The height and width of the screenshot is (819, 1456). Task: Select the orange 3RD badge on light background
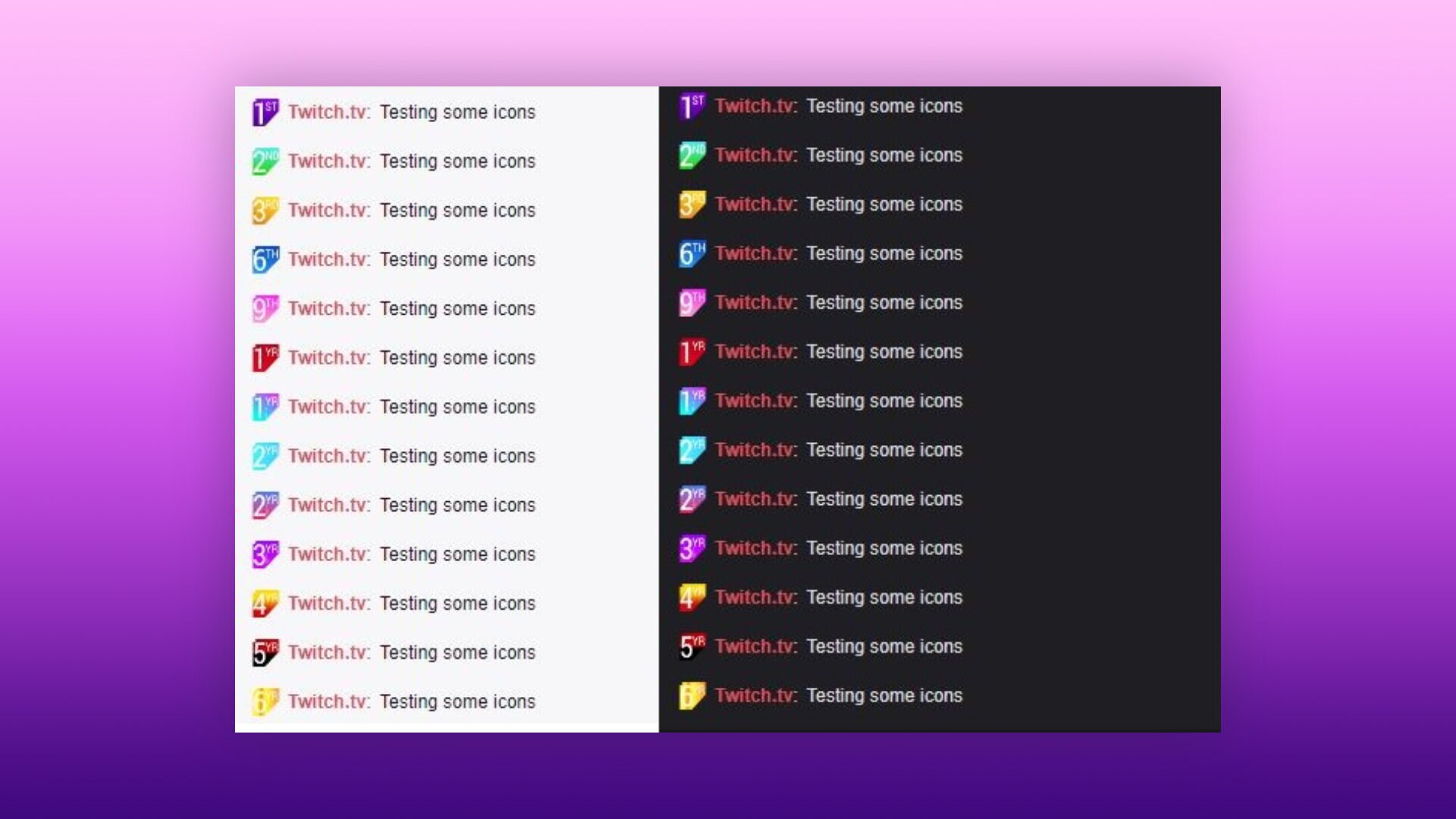tap(265, 210)
